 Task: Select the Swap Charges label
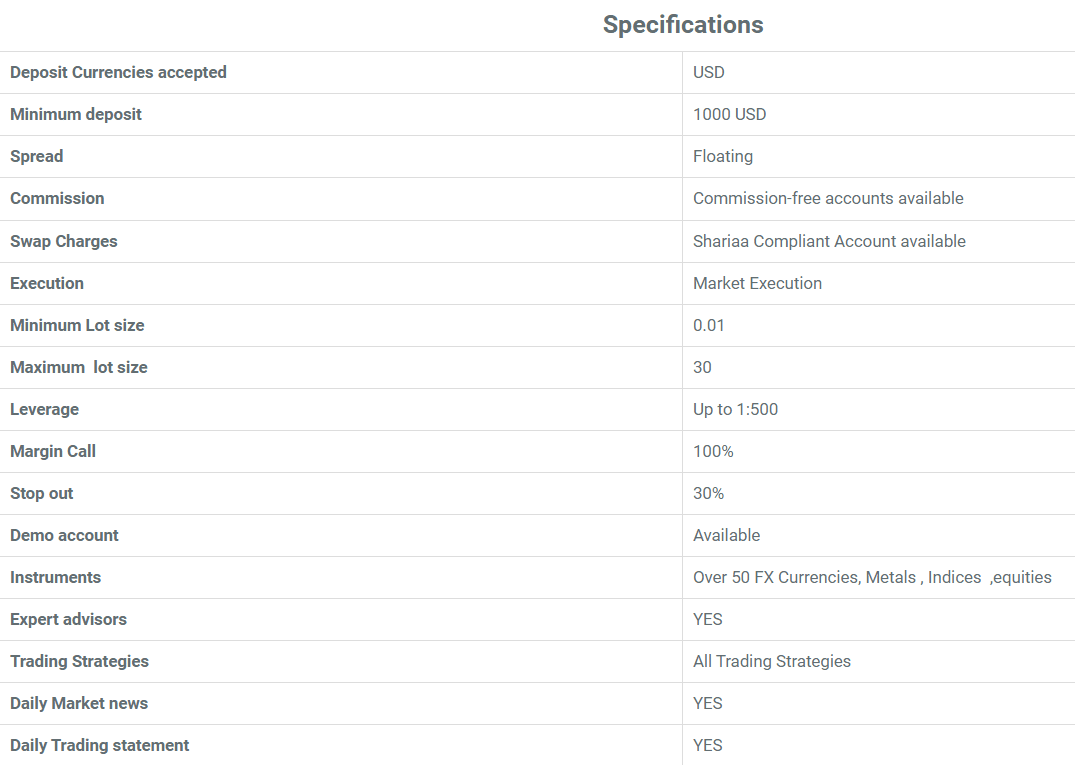(64, 241)
